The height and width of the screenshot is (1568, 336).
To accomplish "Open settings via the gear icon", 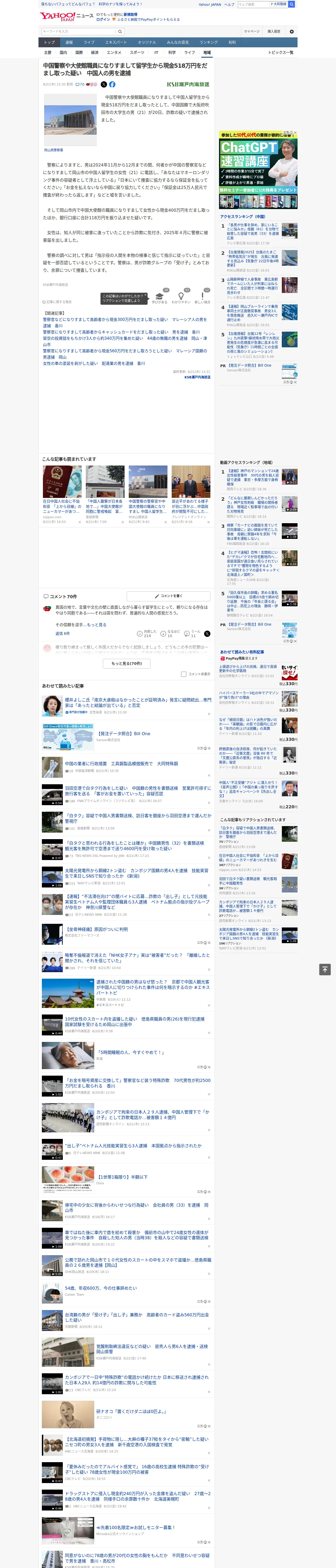I will click(x=292, y=32).
